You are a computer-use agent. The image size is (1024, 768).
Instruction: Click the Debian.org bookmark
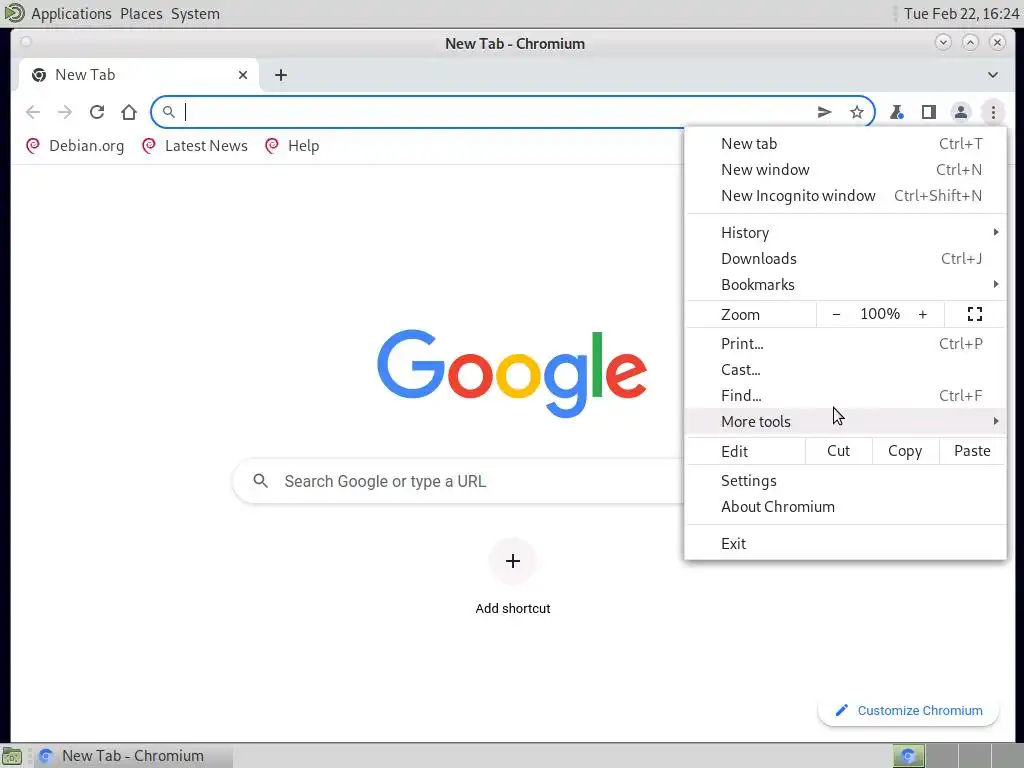[74, 146]
